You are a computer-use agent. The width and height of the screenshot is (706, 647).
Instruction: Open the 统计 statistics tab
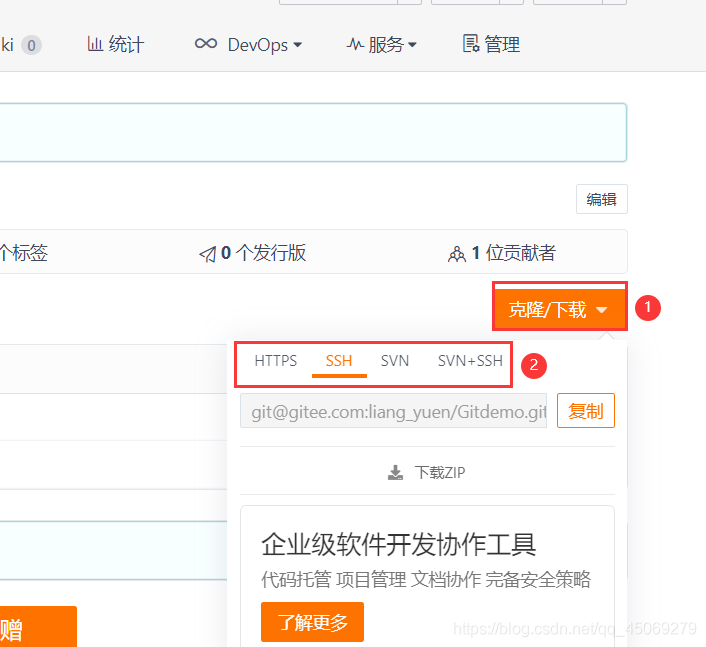[x=115, y=45]
